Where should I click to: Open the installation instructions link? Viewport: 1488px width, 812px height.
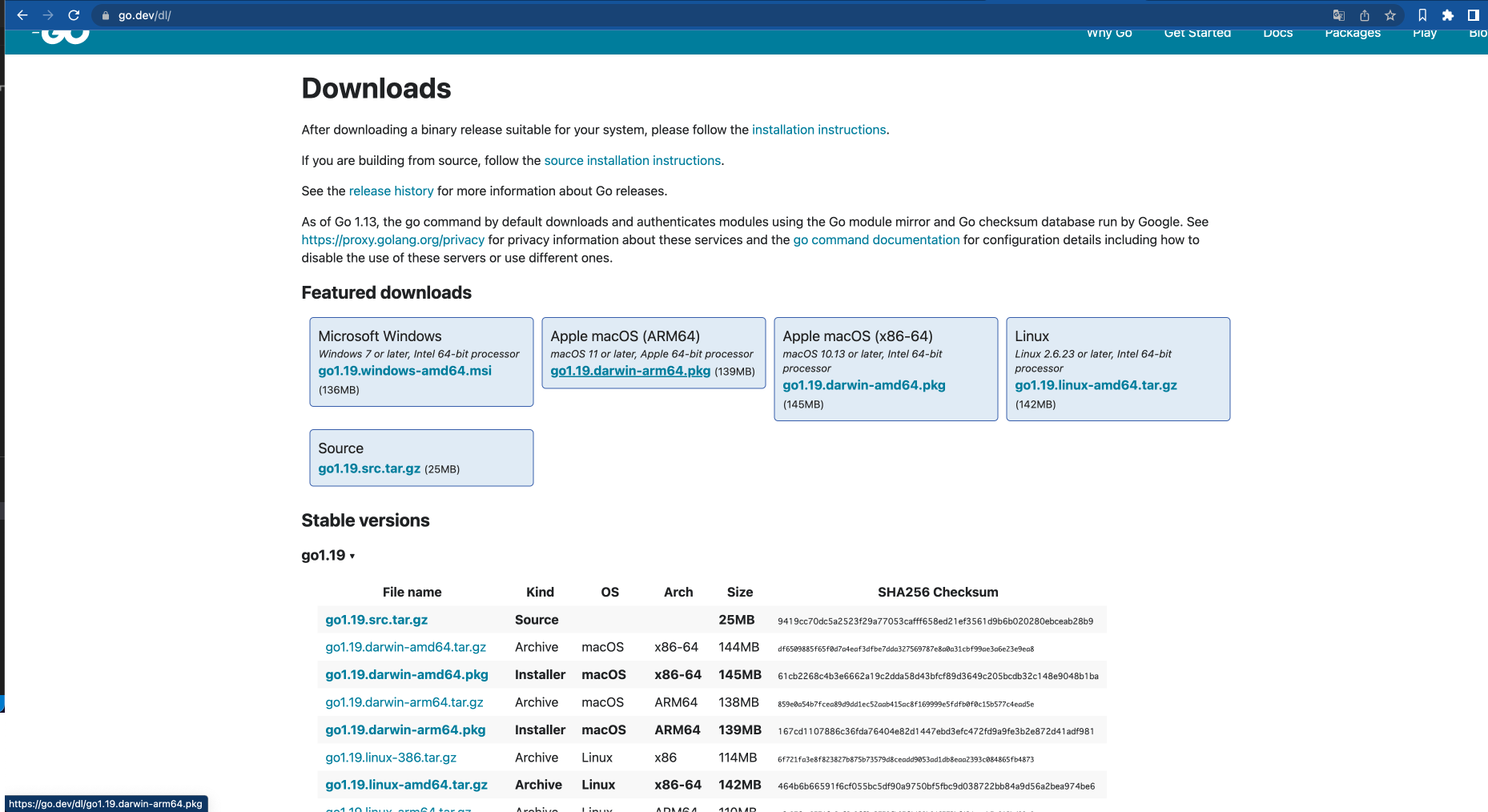[x=818, y=130]
